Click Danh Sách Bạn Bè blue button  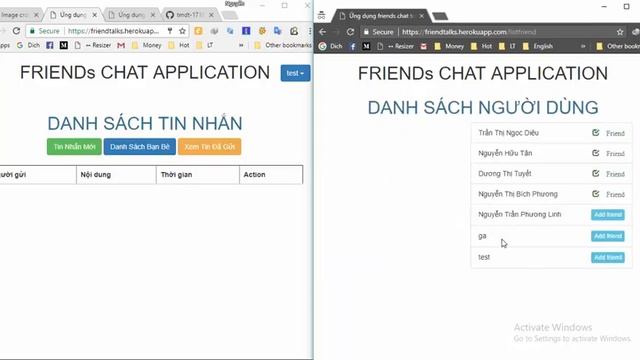140,147
